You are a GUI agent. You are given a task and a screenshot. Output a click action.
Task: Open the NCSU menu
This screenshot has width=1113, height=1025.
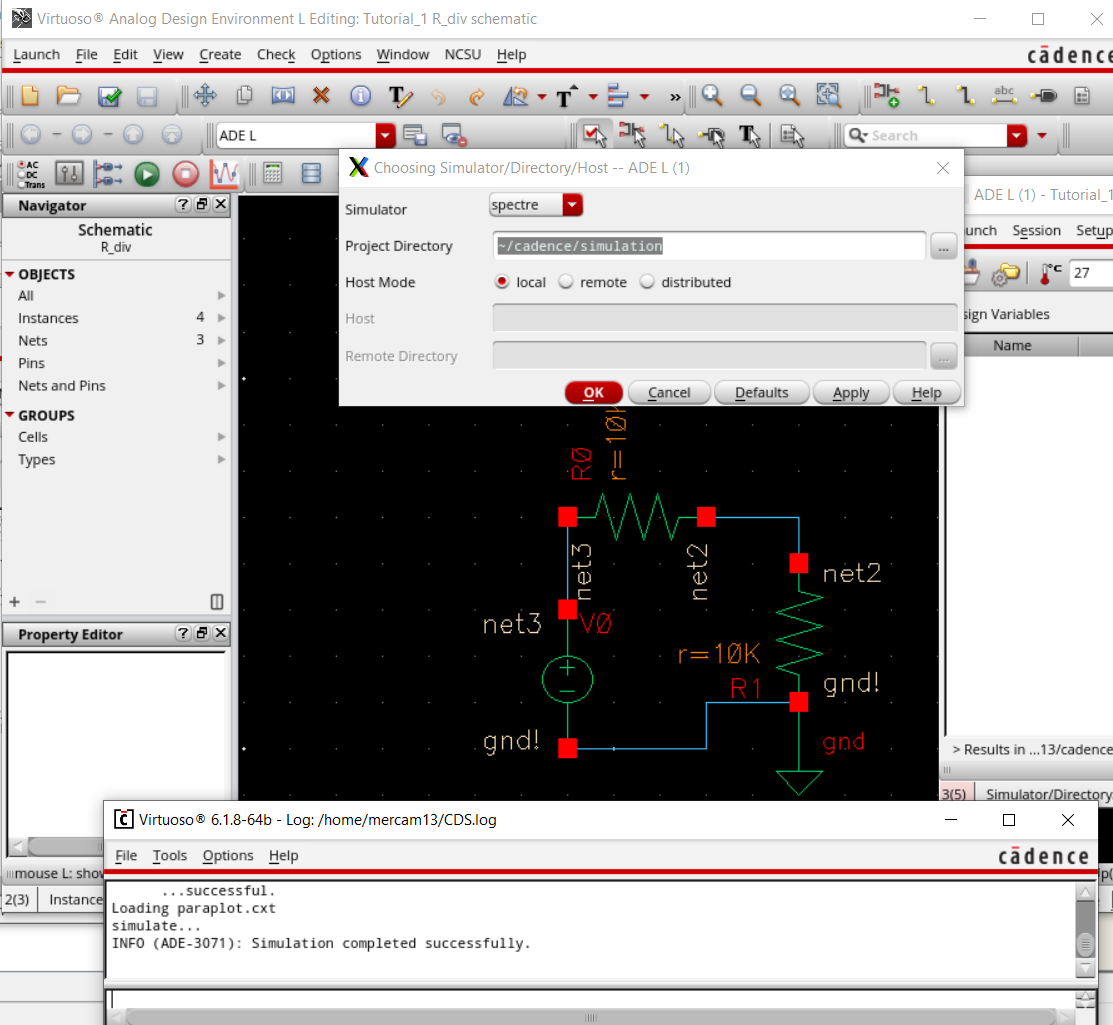click(462, 55)
